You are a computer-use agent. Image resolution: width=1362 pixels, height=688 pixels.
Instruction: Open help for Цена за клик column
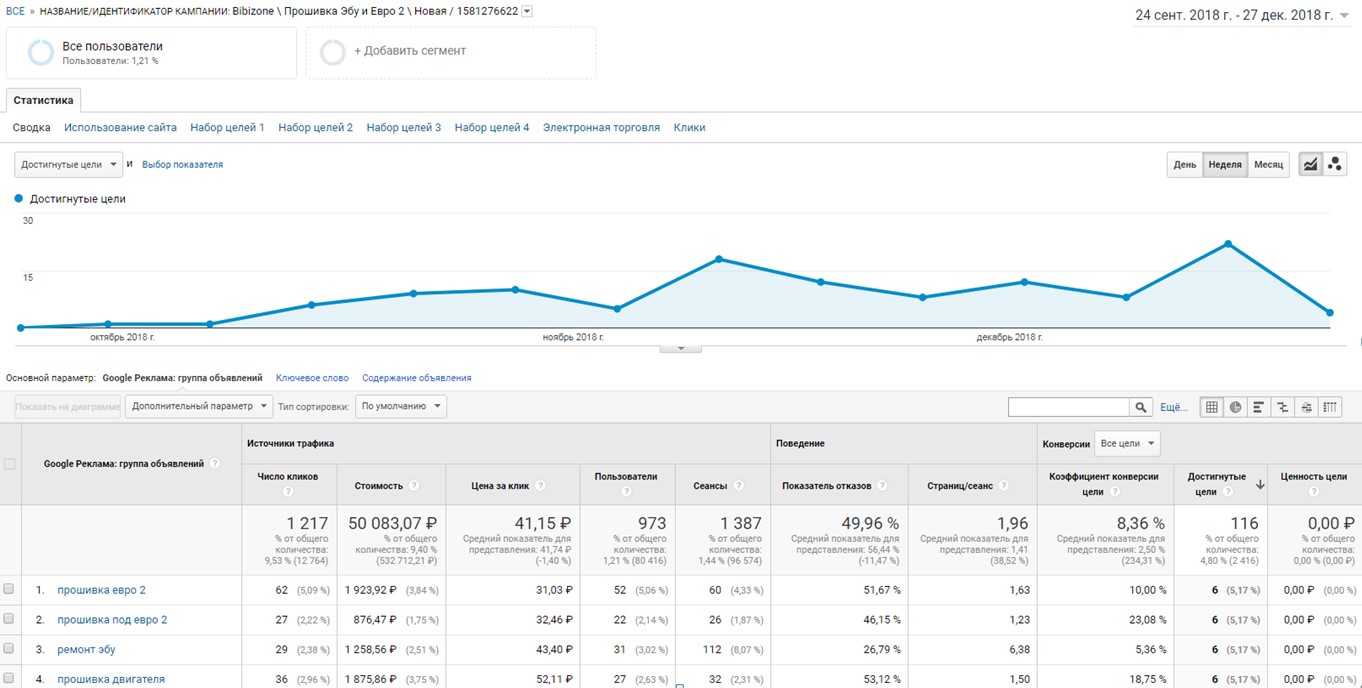coord(541,486)
